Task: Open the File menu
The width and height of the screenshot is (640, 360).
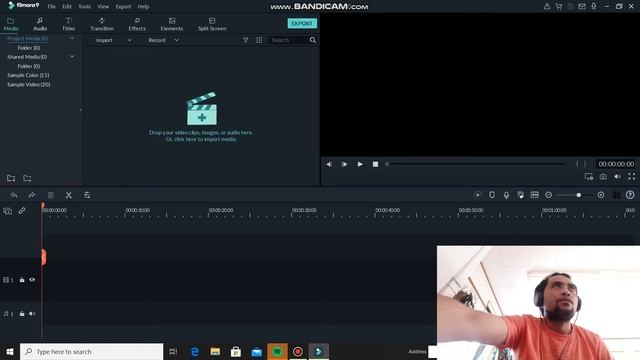Action: click(x=51, y=7)
